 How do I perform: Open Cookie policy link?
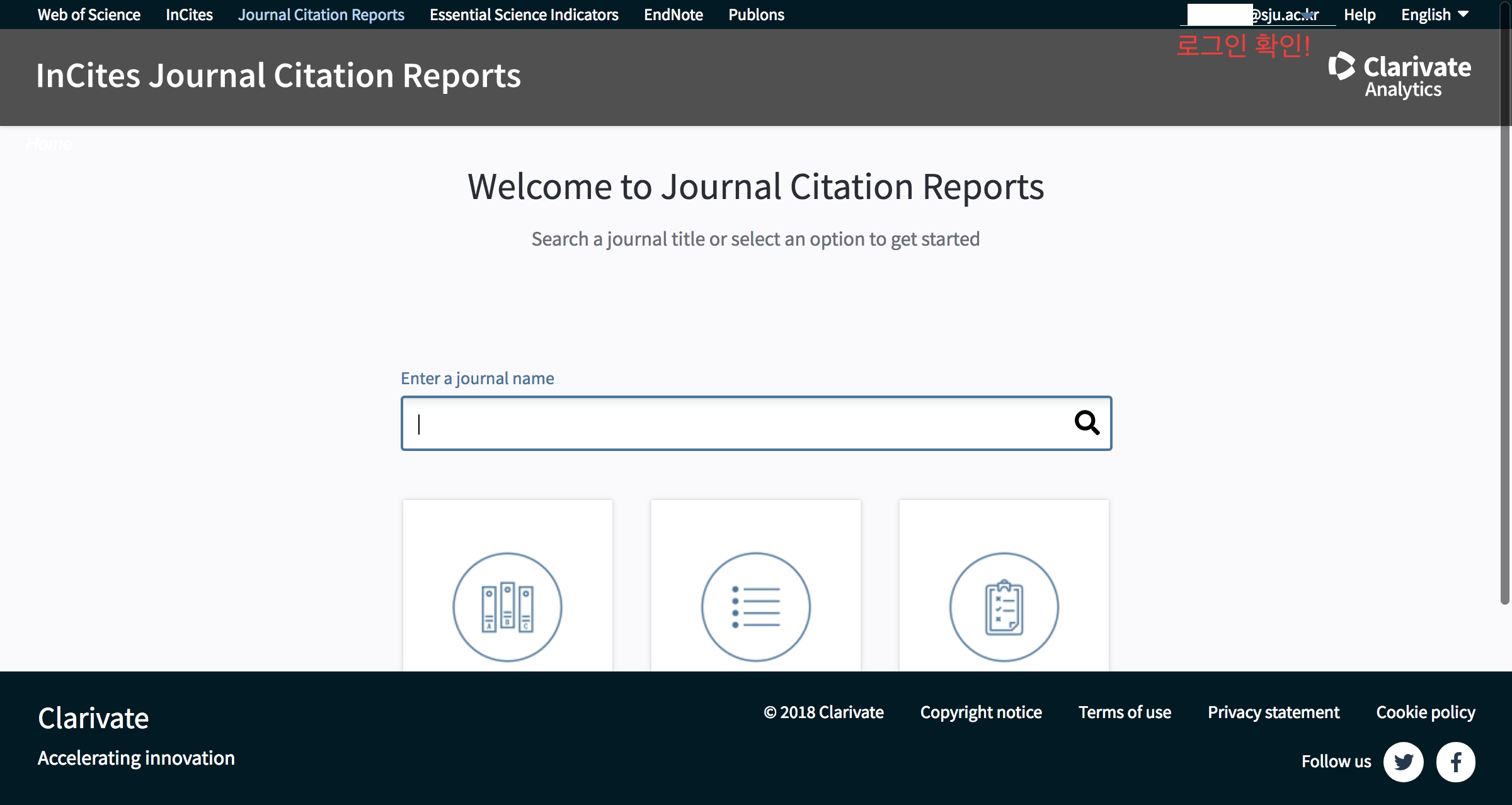(1425, 712)
